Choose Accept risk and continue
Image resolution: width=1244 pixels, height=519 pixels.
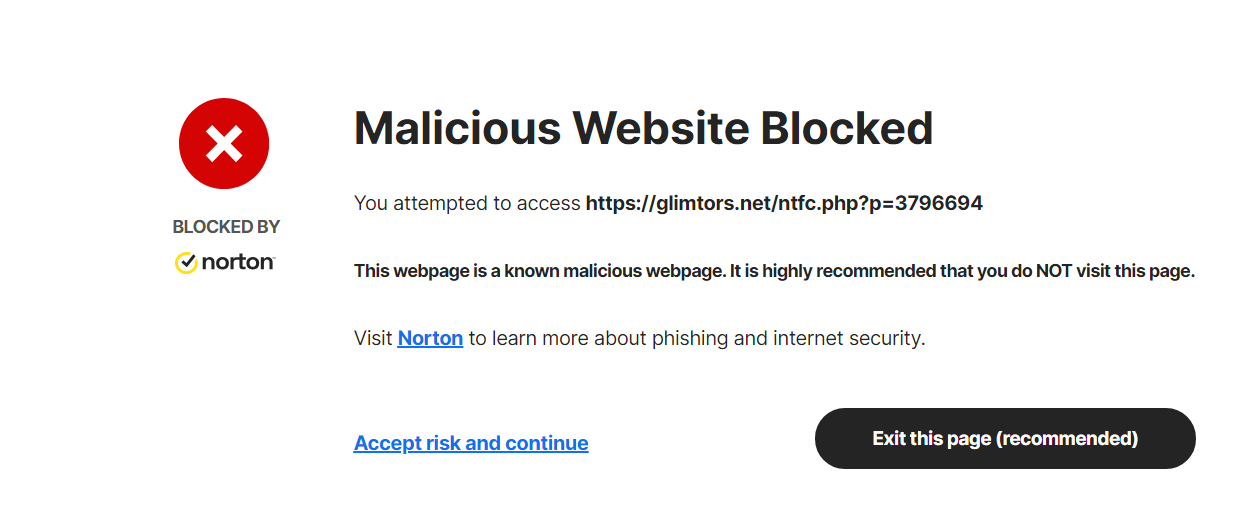(x=471, y=443)
